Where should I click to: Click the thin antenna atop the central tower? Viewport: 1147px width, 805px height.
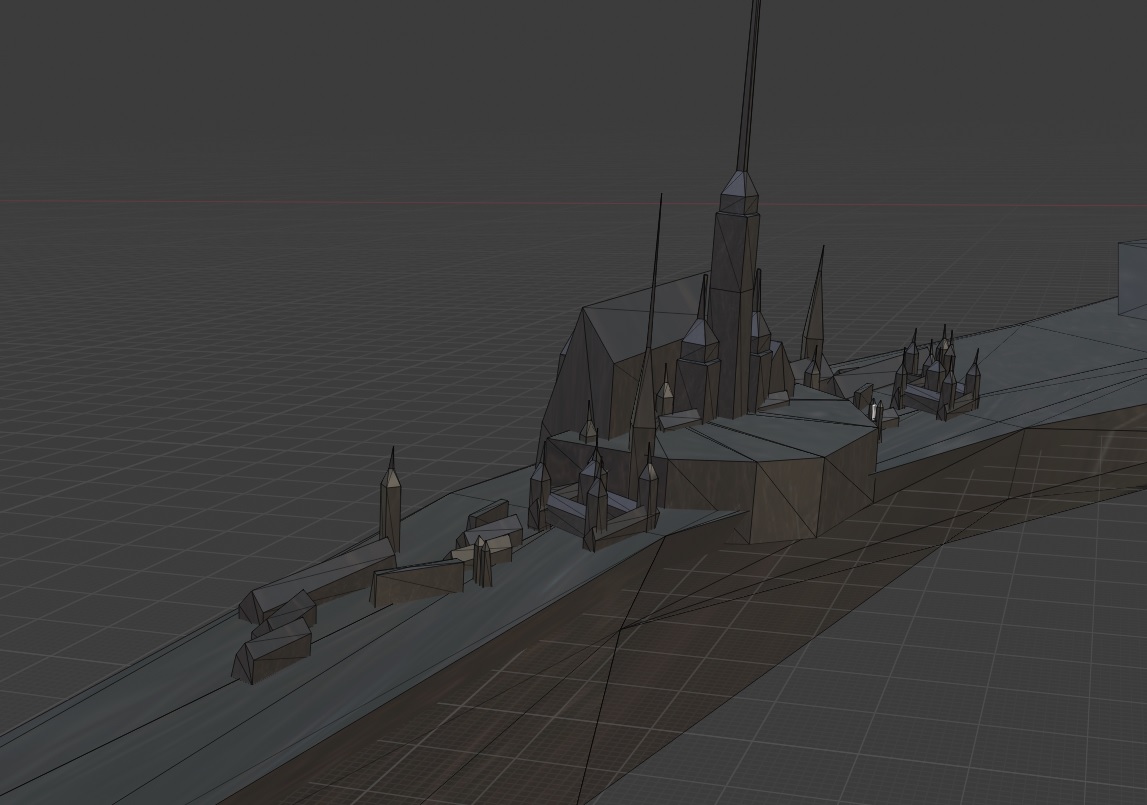748,90
